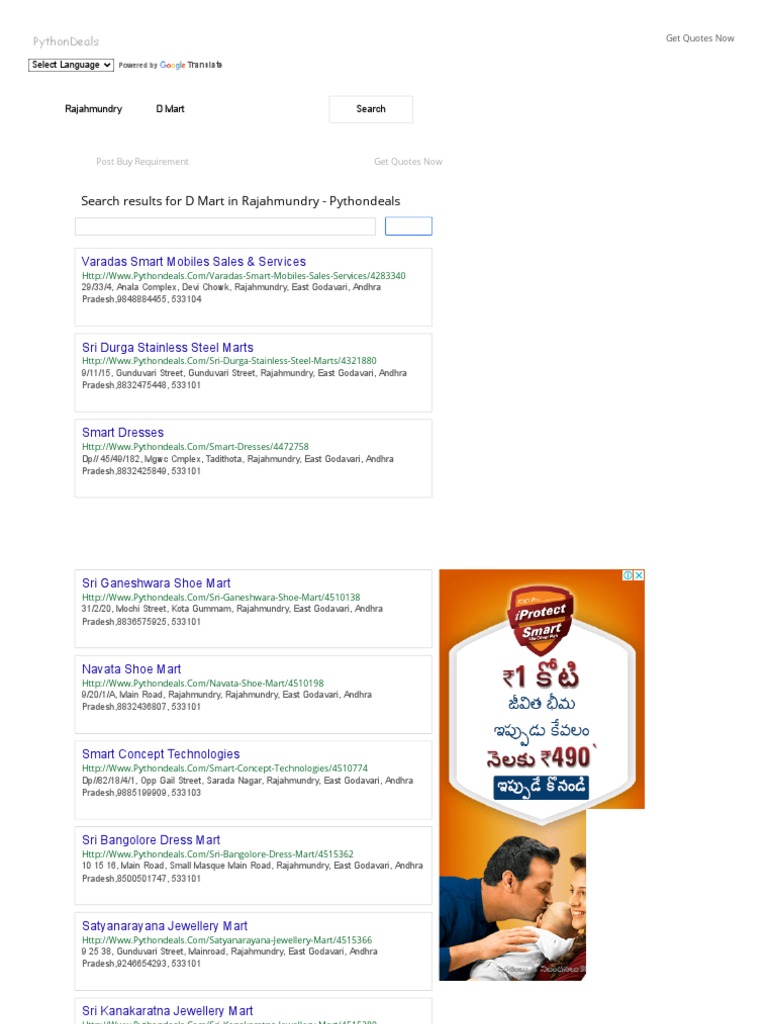Open Navata Shoe Mart listing
The height and width of the screenshot is (1024, 768).
point(131,669)
